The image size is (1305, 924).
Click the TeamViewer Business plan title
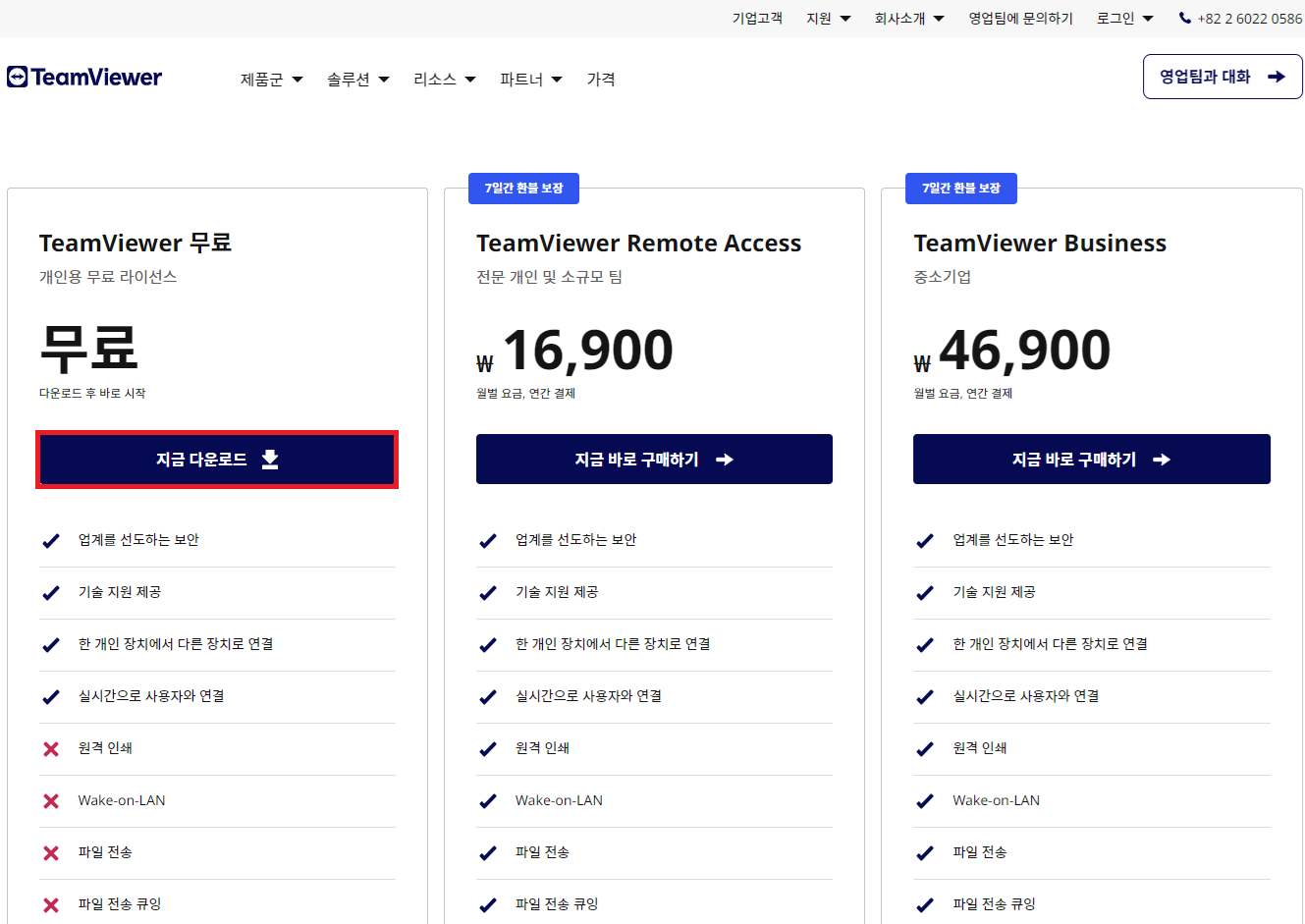[x=1040, y=244]
